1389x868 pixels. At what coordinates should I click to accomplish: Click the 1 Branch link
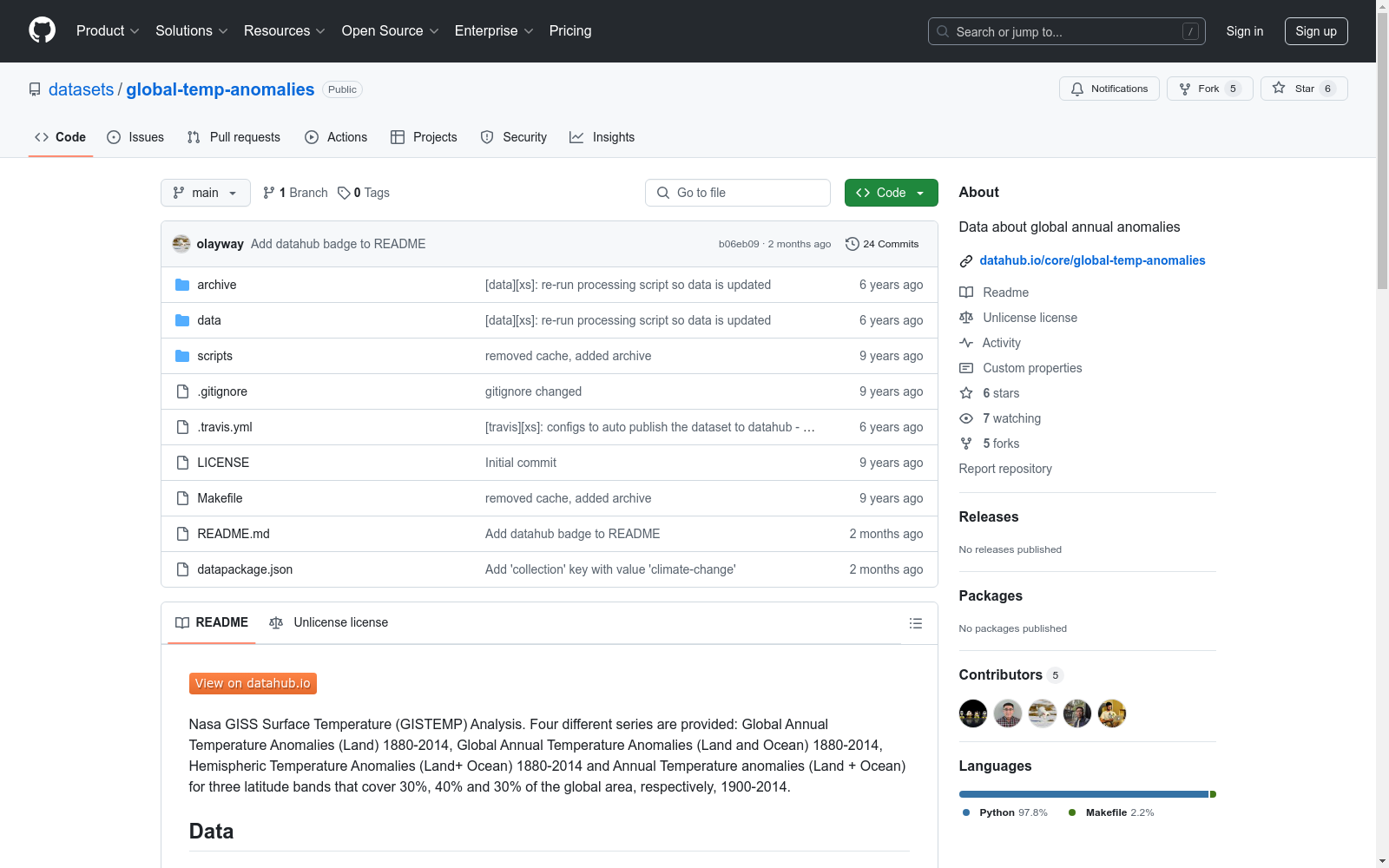tap(296, 193)
